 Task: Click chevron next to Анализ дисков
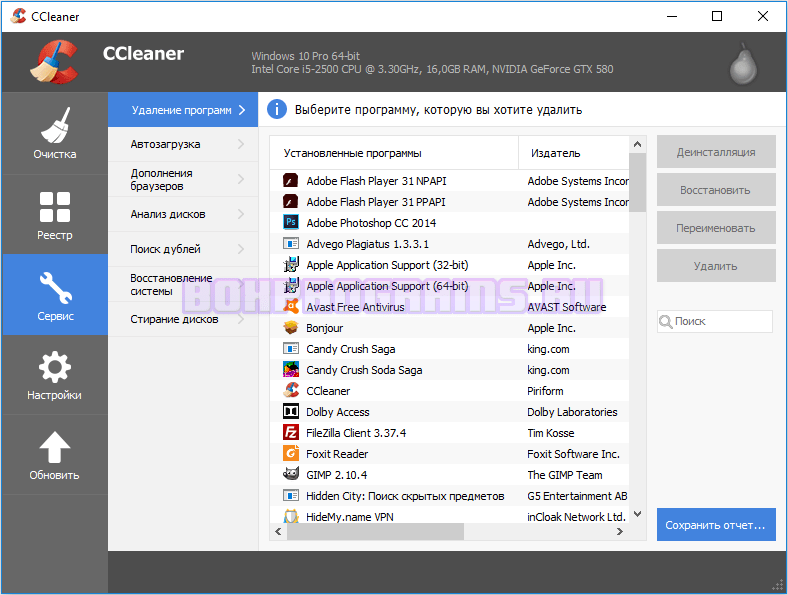pyautogui.click(x=241, y=214)
